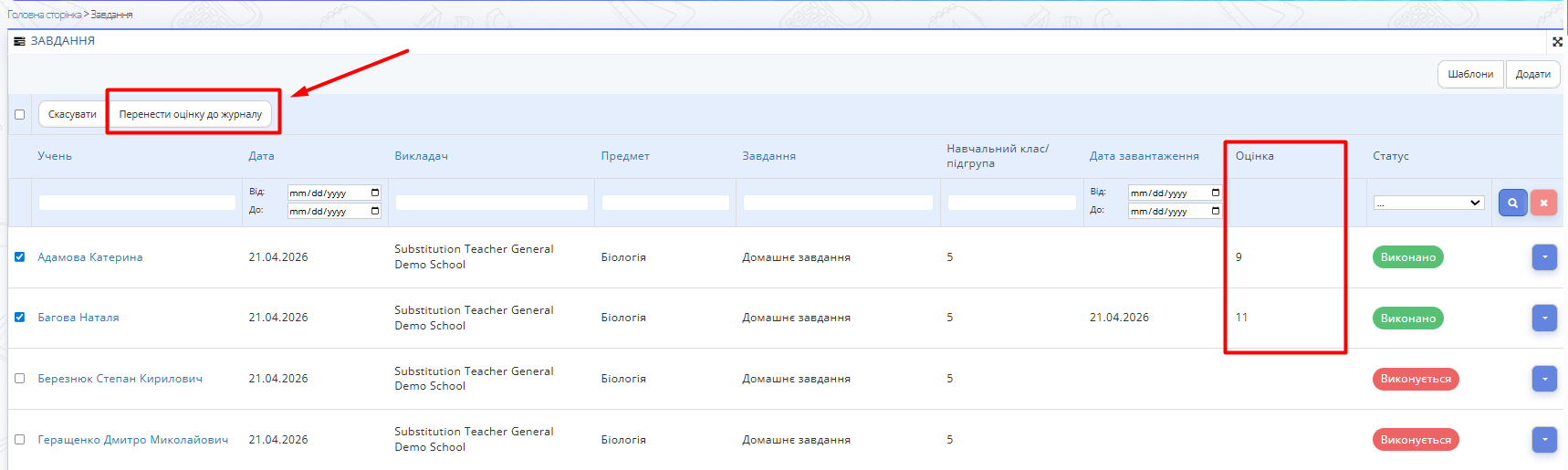Click the Додати button
The height and width of the screenshot is (470, 1568).
click(x=1532, y=74)
